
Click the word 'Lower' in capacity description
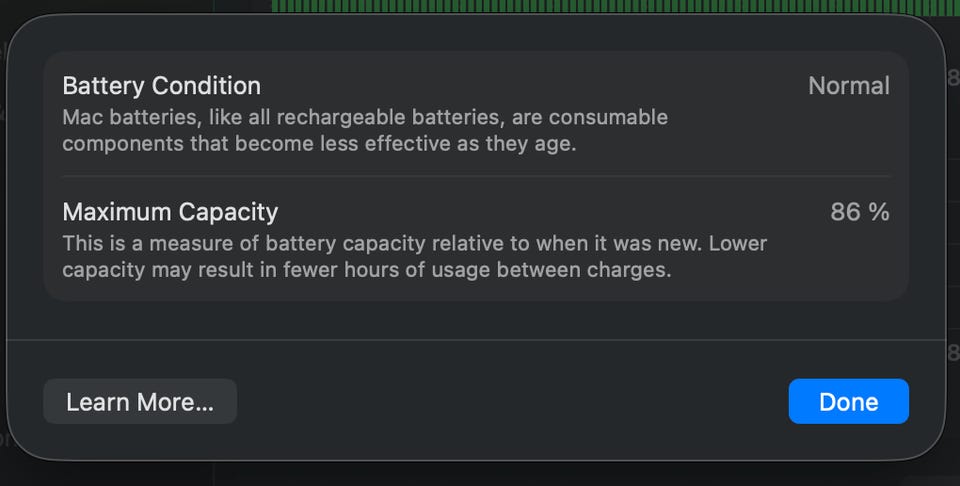click(738, 244)
